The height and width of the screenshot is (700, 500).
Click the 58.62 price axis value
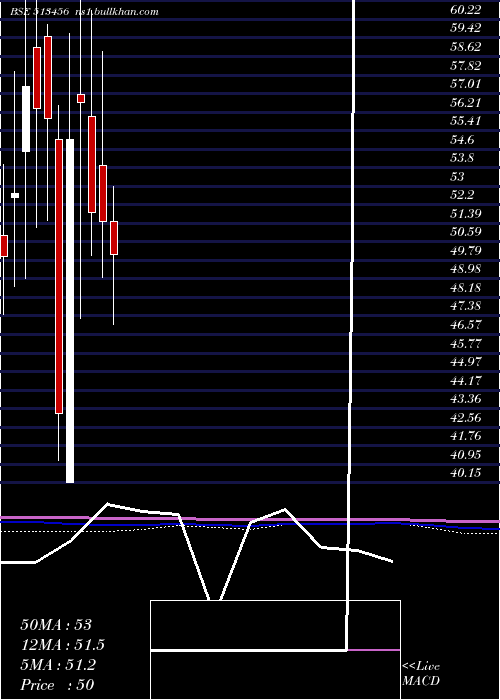466,47
